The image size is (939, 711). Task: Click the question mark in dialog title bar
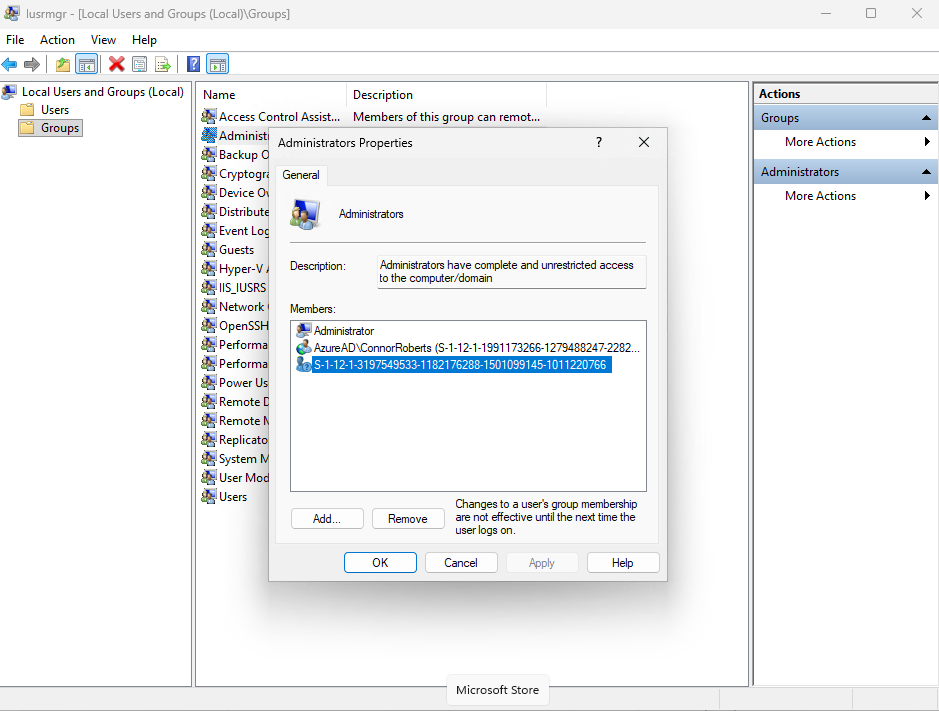599,143
